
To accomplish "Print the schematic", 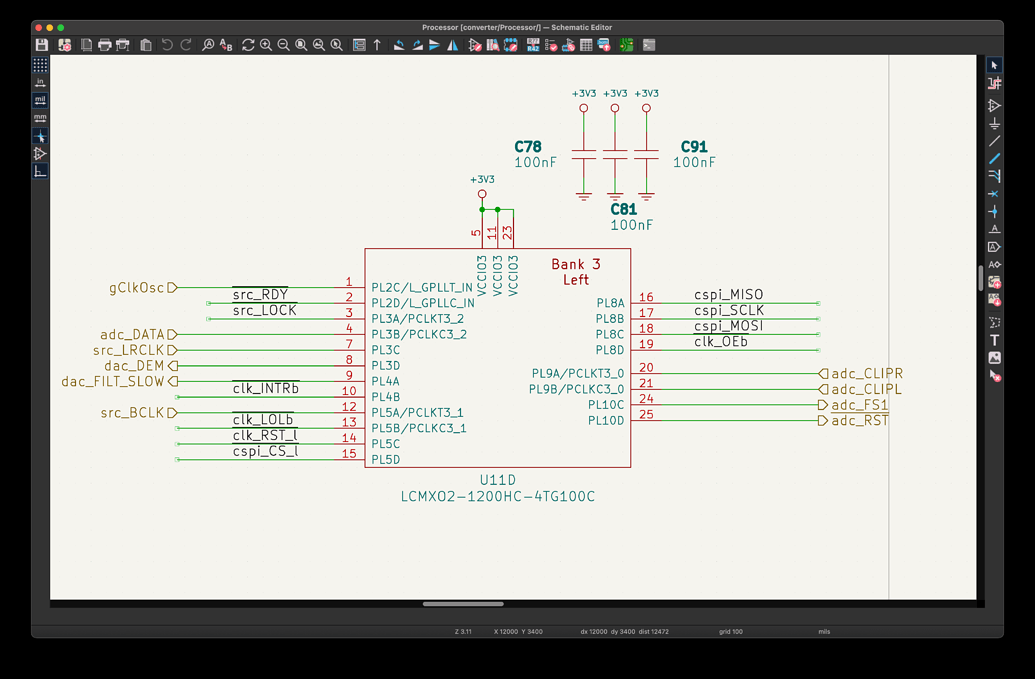I will tap(104, 45).
